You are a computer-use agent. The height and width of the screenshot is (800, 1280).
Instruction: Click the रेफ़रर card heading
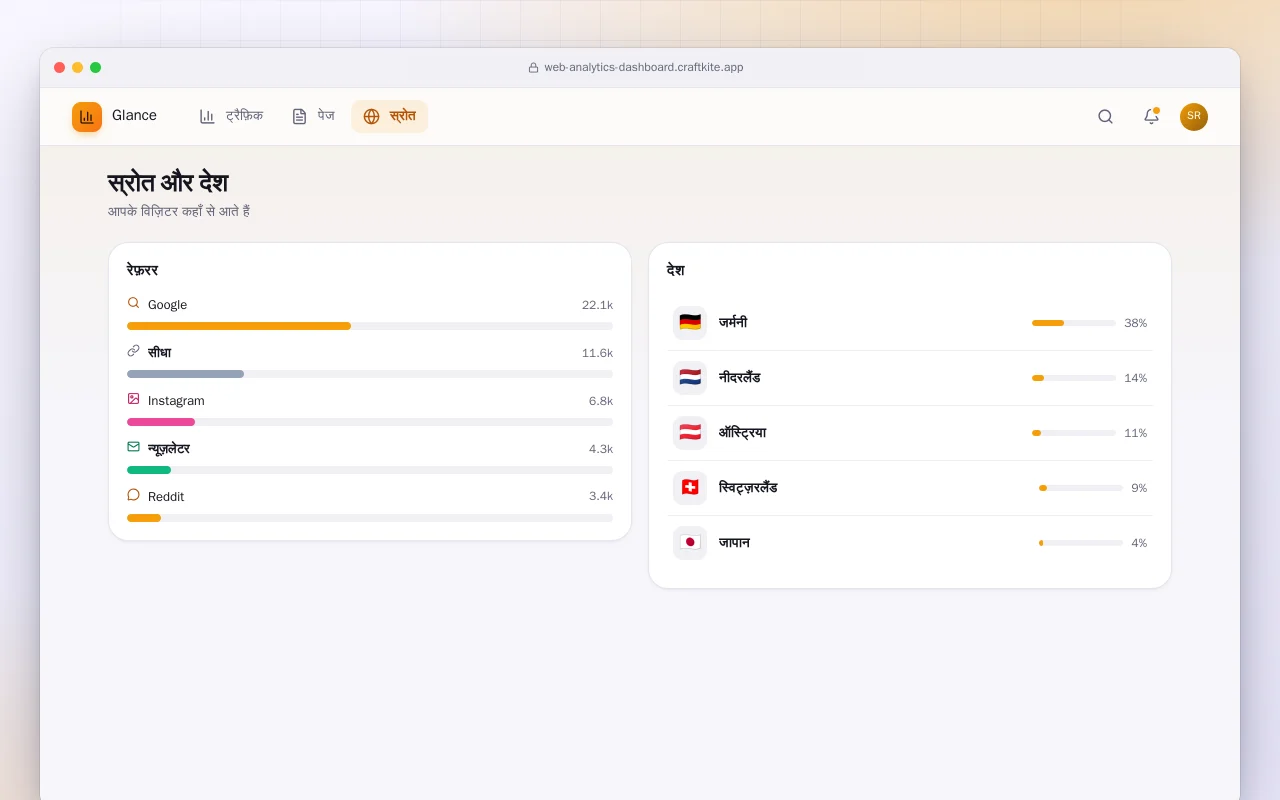pyautogui.click(x=142, y=270)
